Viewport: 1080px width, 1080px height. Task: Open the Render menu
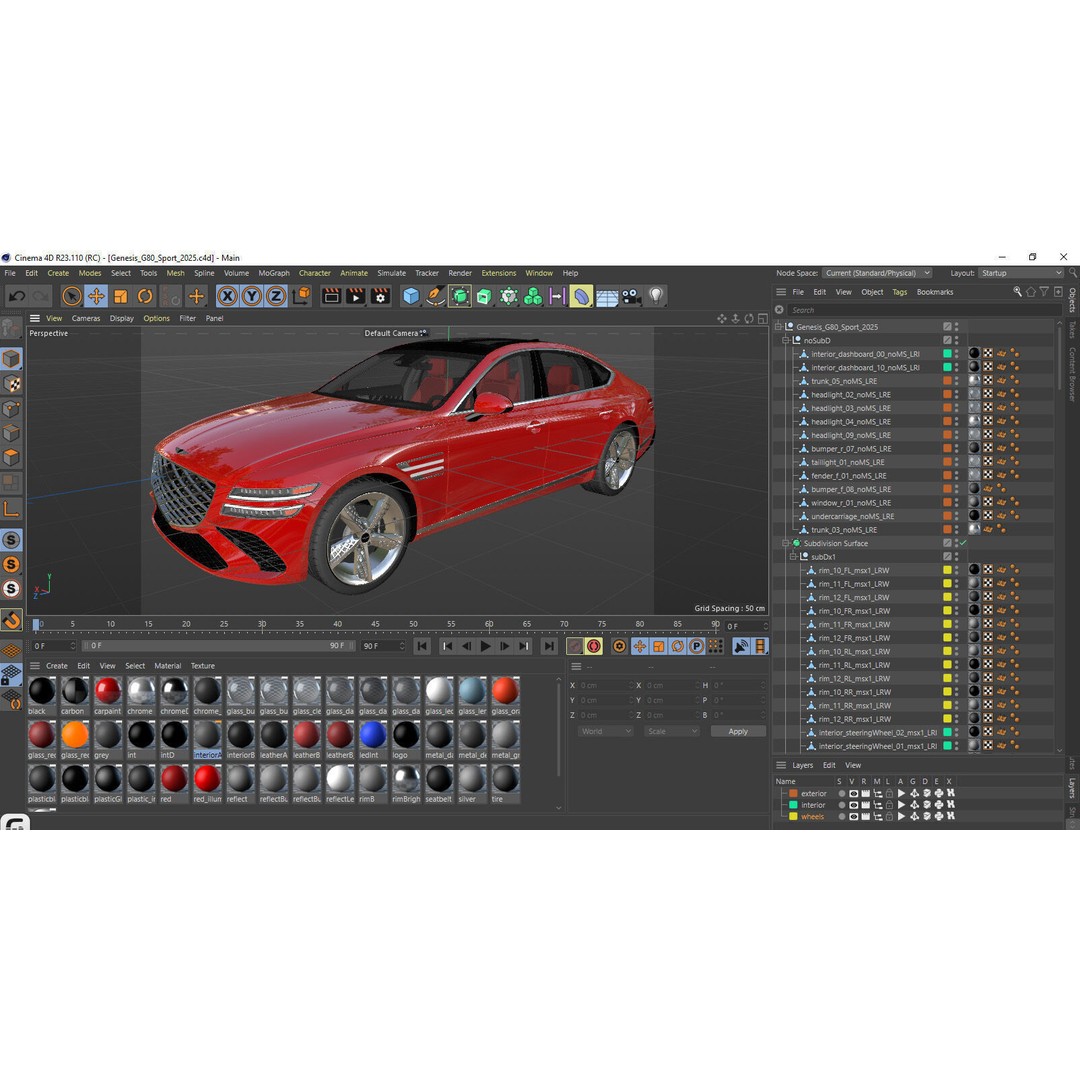pos(460,273)
